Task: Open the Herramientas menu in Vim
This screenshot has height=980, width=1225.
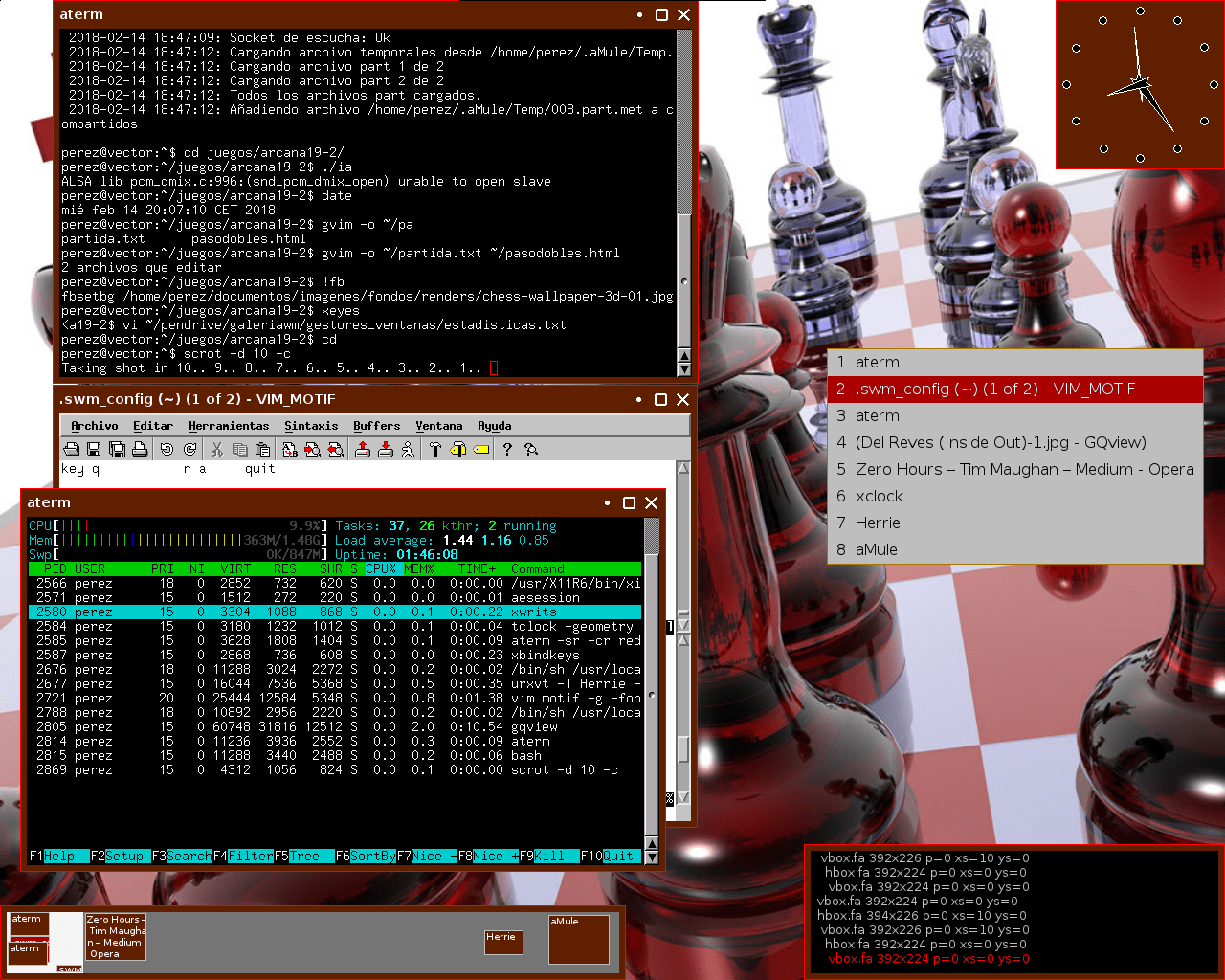Action: click(229, 426)
